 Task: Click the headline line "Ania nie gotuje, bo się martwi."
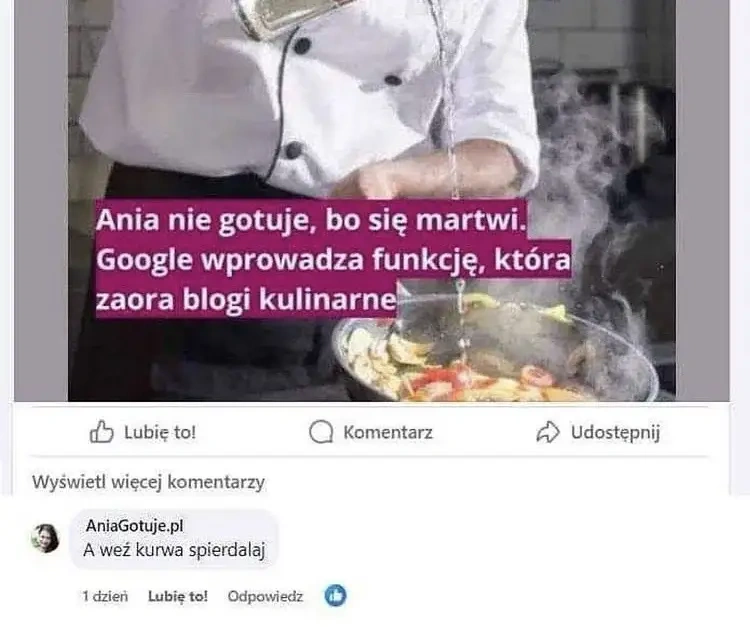pyautogui.click(x=310, y=221)
